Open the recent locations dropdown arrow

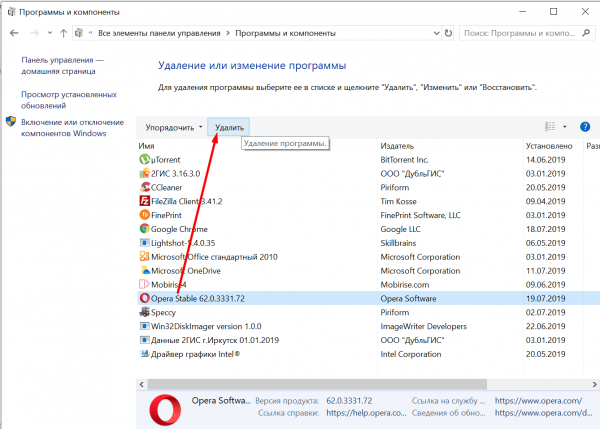pos(50,33)
